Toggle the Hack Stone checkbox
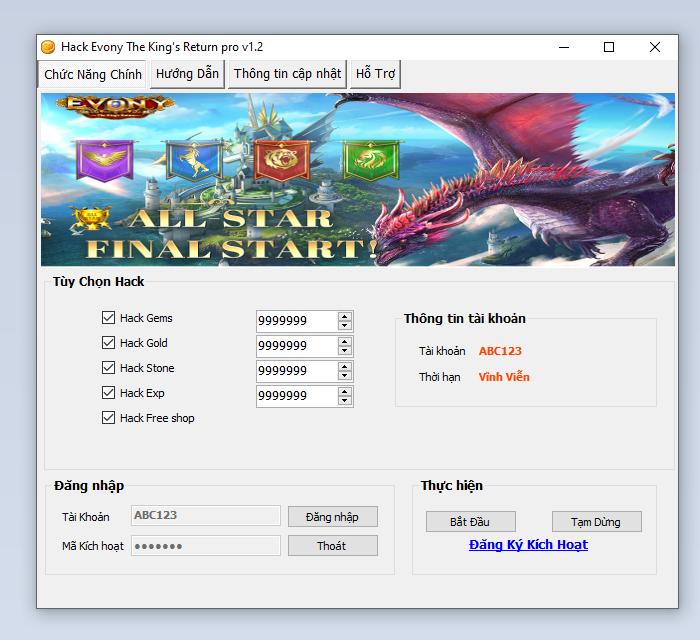The width and height of the screenshot is (700, 642). click(109, 368)
